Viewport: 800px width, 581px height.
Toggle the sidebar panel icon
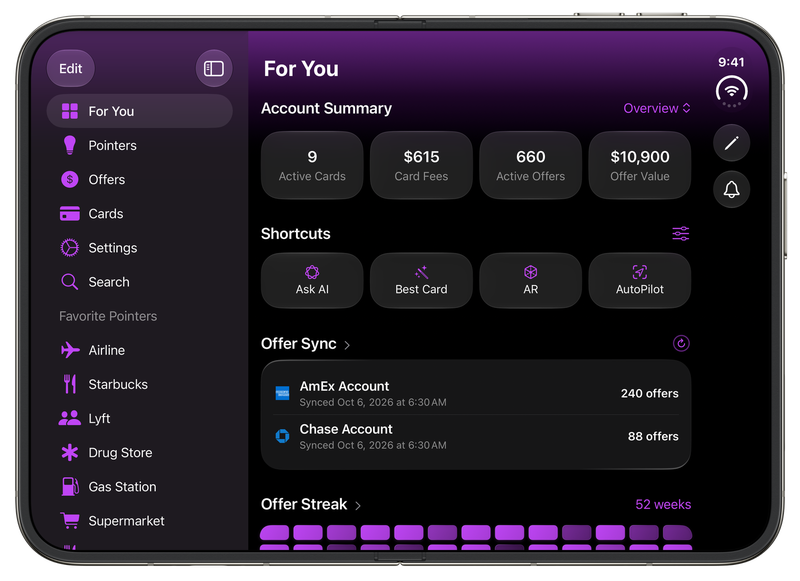click(x=214, y=68)
